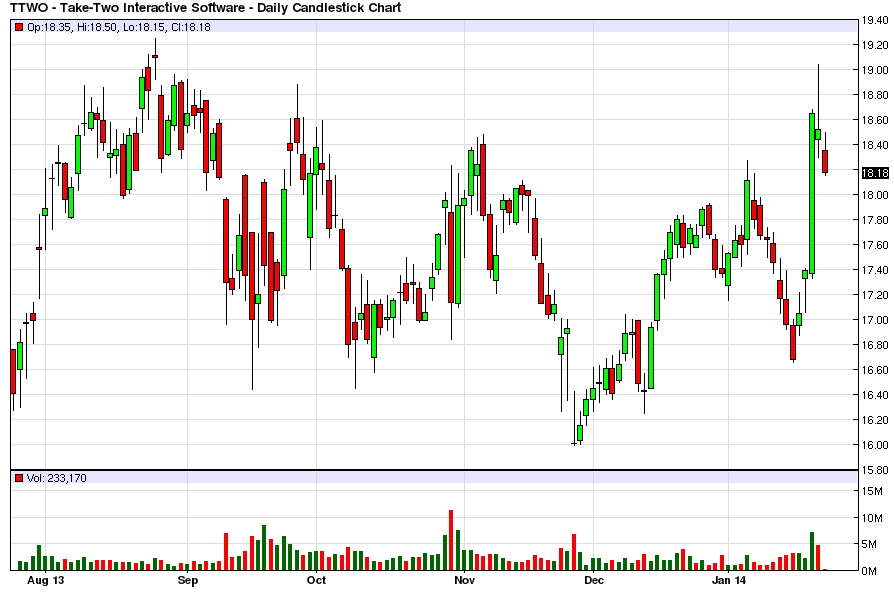Image resolution: width=894 pixels, height=592 pixels.
Task: Click the 'Aug 13' date axis label
Action: [46, 581]
